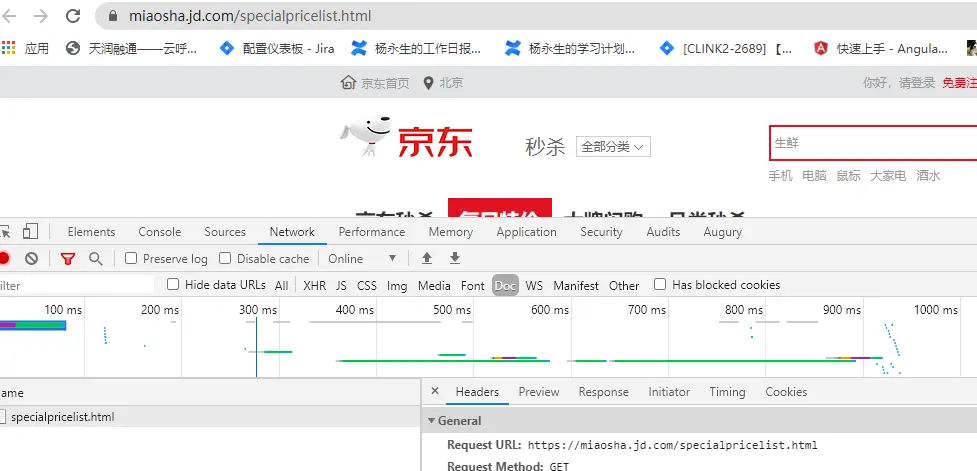Screen dimensions: 977x471
Task: Filter requests by Other
Action: point(624,285)
